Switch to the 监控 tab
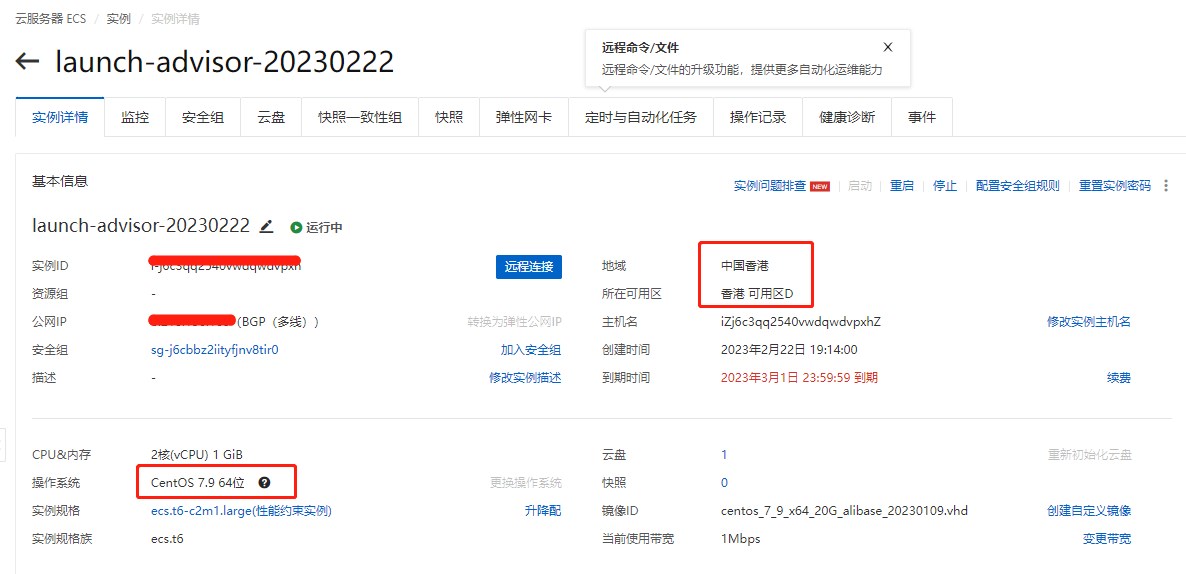Image resolution: width=1186 pixels, height=574 pixels. (x=135, y=117)
